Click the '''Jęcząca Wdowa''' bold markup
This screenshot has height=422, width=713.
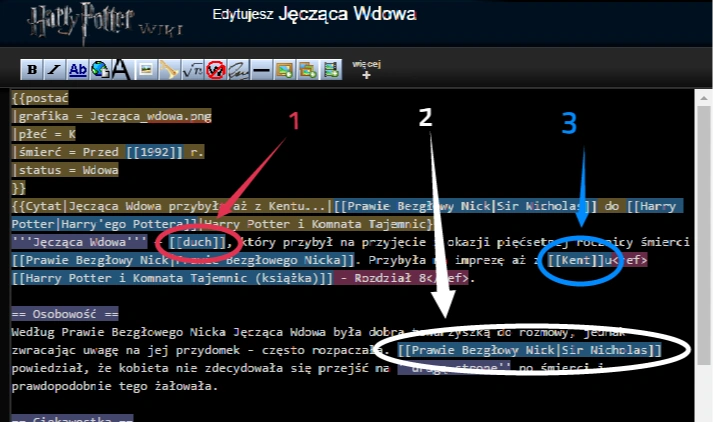[79, 242]
